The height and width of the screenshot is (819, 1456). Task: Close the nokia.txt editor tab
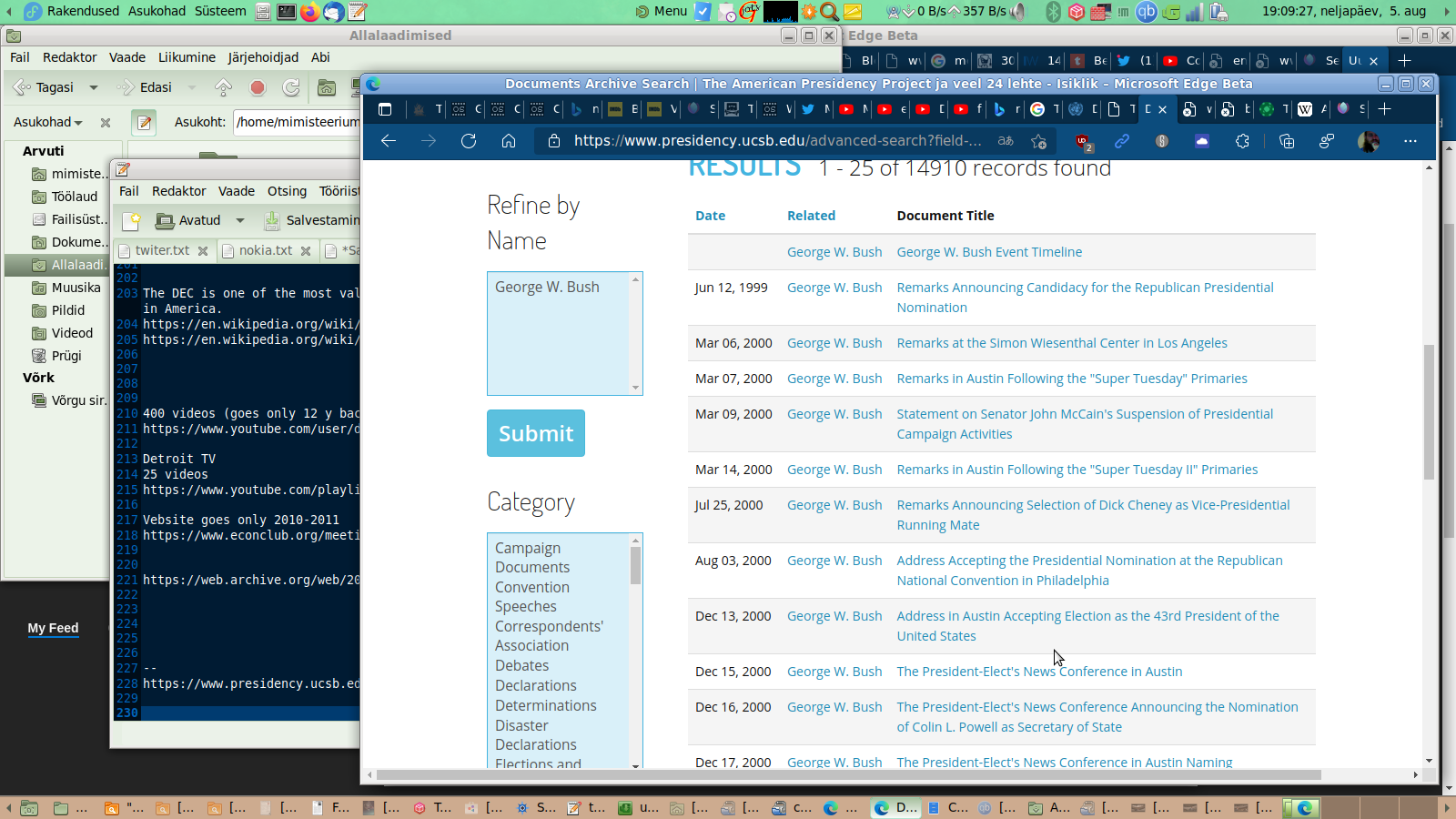(x=306, y=251)
